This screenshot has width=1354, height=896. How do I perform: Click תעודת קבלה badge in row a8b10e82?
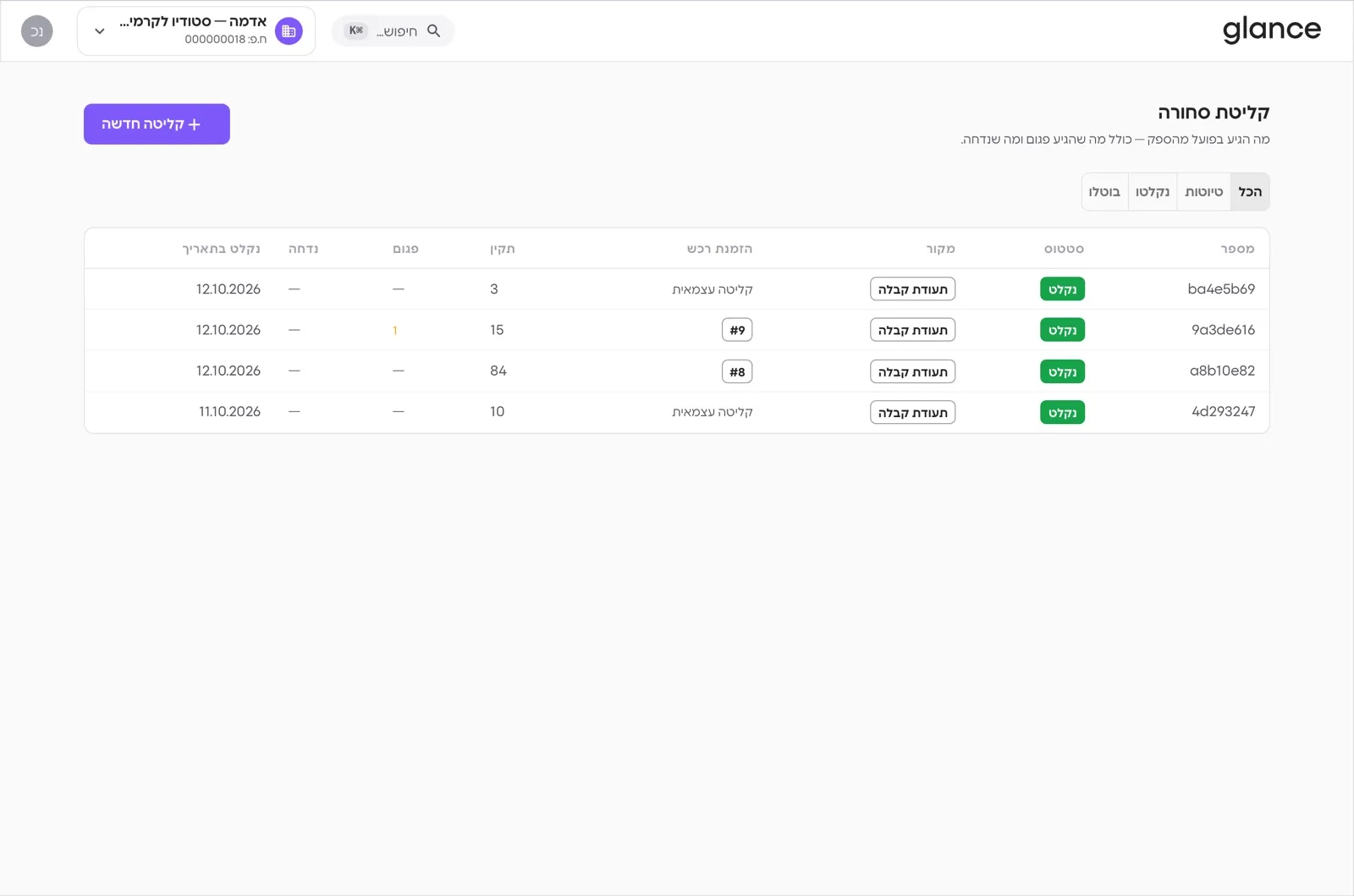pyautogui.click(x=912, y=371)
